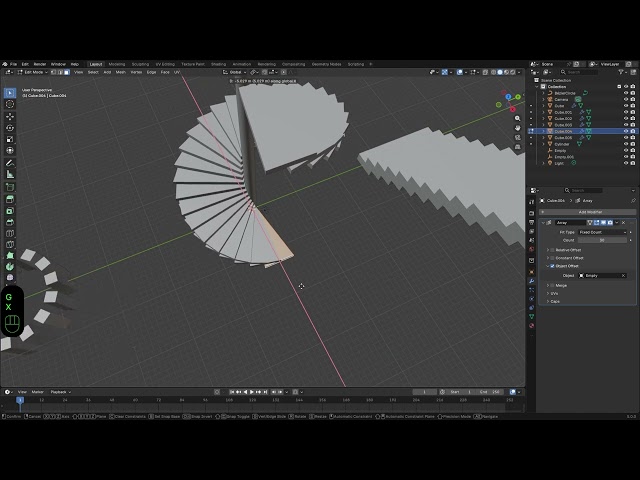
Task: Switch to face select mode
Action: click(67, 72)
